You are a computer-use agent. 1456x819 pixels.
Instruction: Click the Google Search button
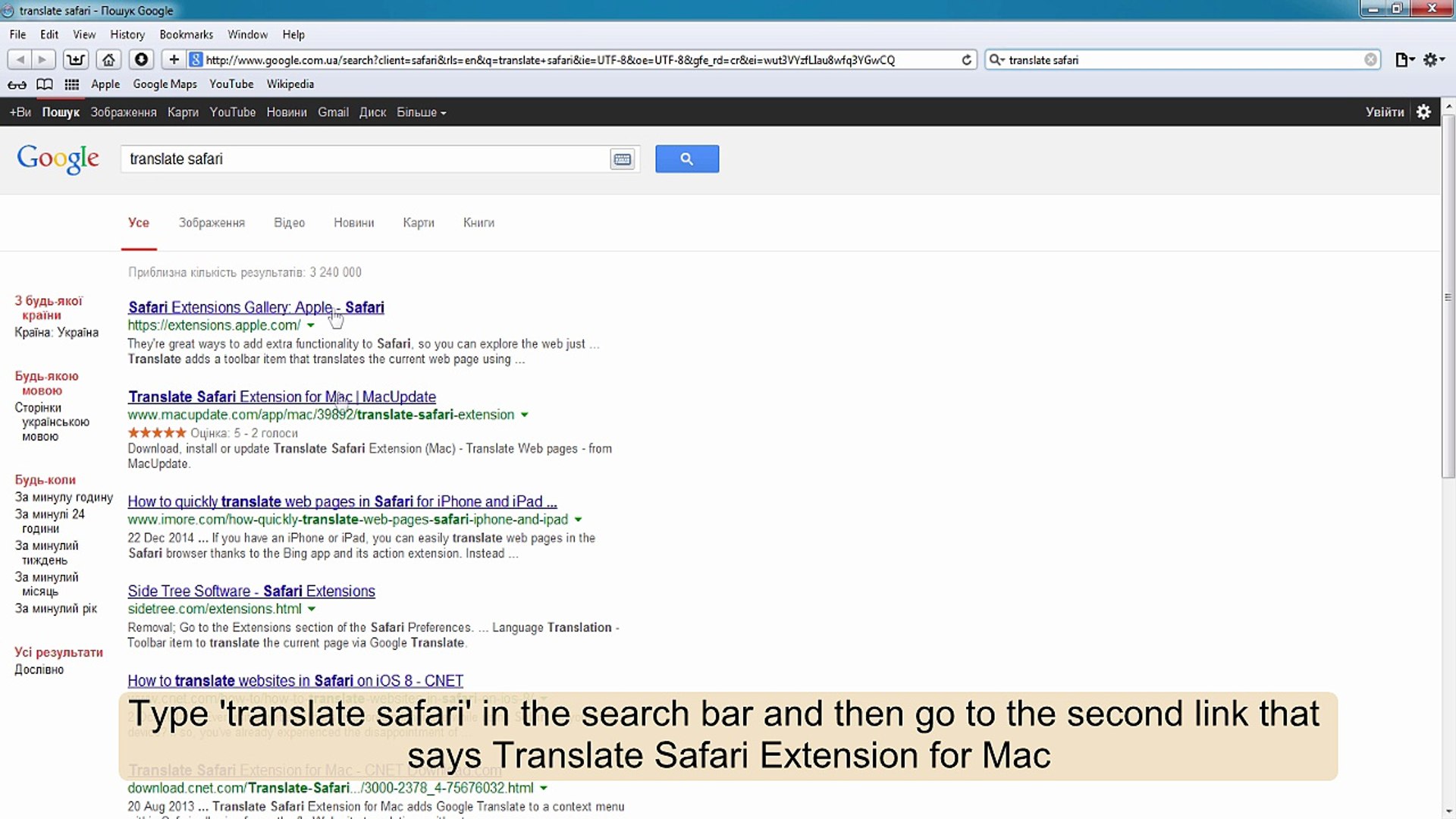point(687,158)
